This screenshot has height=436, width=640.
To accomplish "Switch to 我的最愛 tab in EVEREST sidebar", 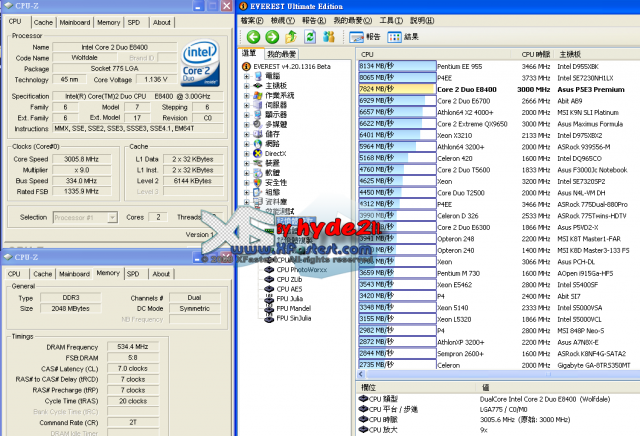I will tap(281, 54).
